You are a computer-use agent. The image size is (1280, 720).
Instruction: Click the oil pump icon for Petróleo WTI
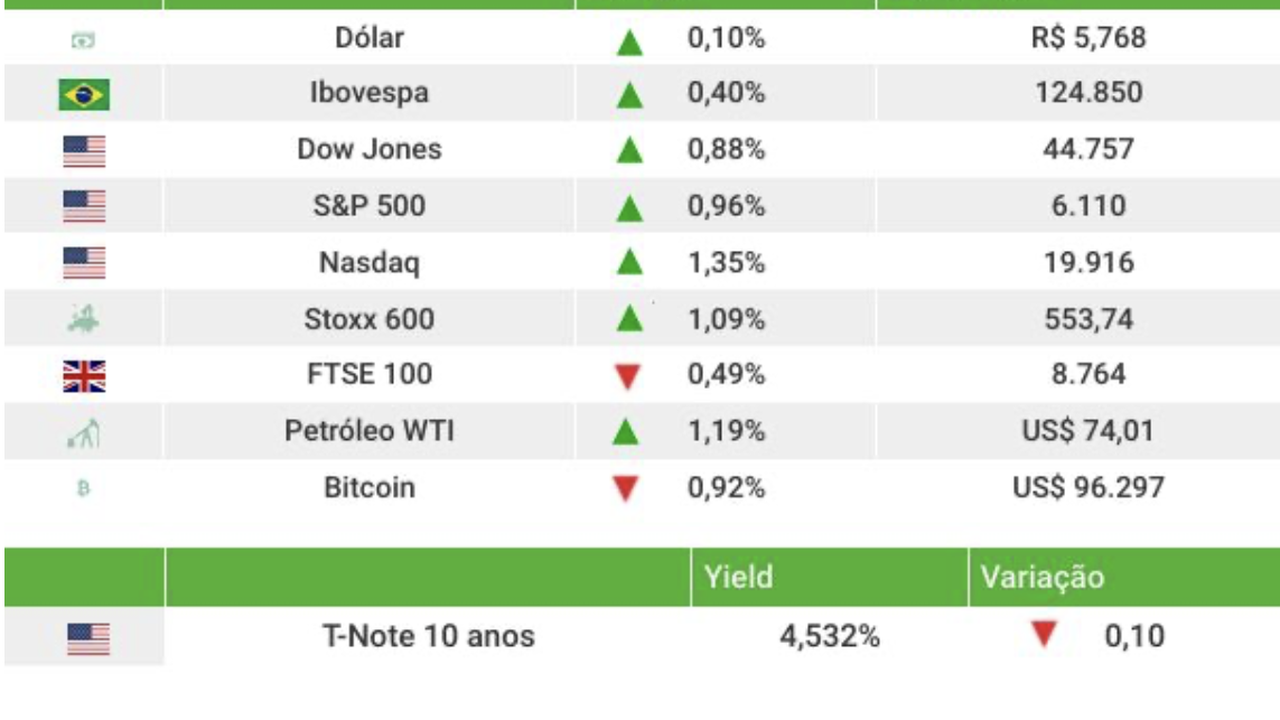pos(84,433)
